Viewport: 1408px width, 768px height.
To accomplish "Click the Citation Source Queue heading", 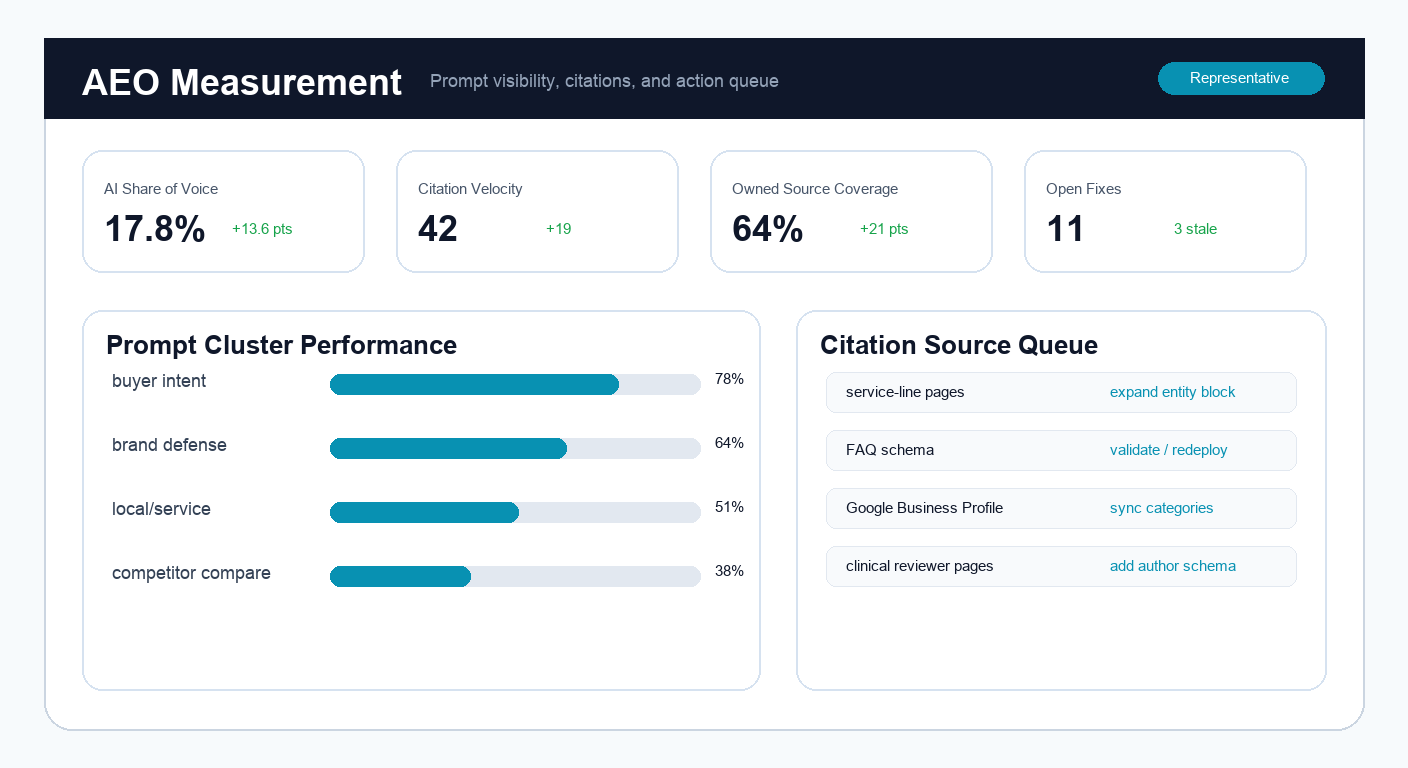I will pyautogui.click(x=958, y=345).
